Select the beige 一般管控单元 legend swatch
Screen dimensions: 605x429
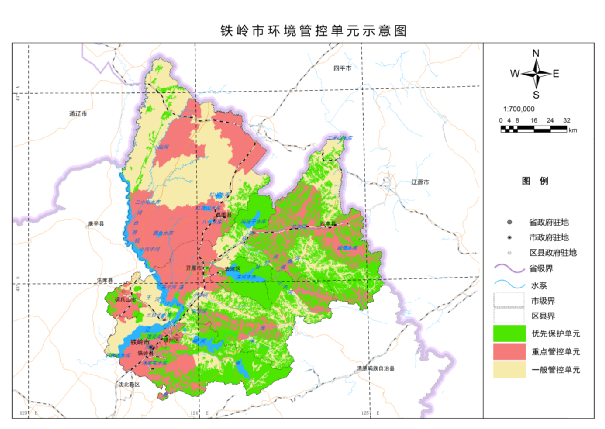[x=510, y=369]
